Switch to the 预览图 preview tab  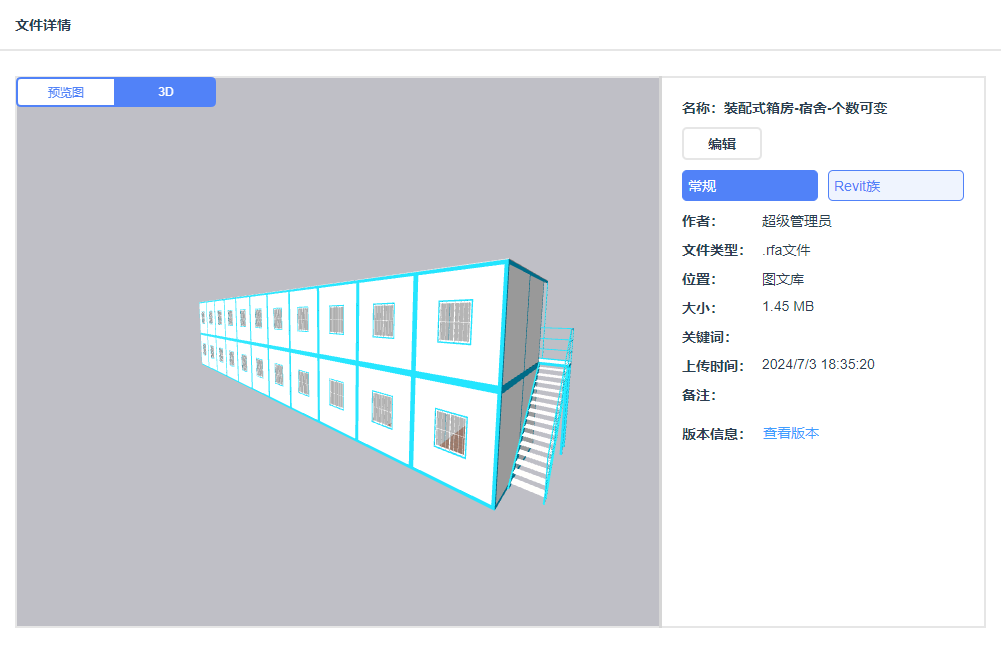pyautogui.click(x=65, y=91)
